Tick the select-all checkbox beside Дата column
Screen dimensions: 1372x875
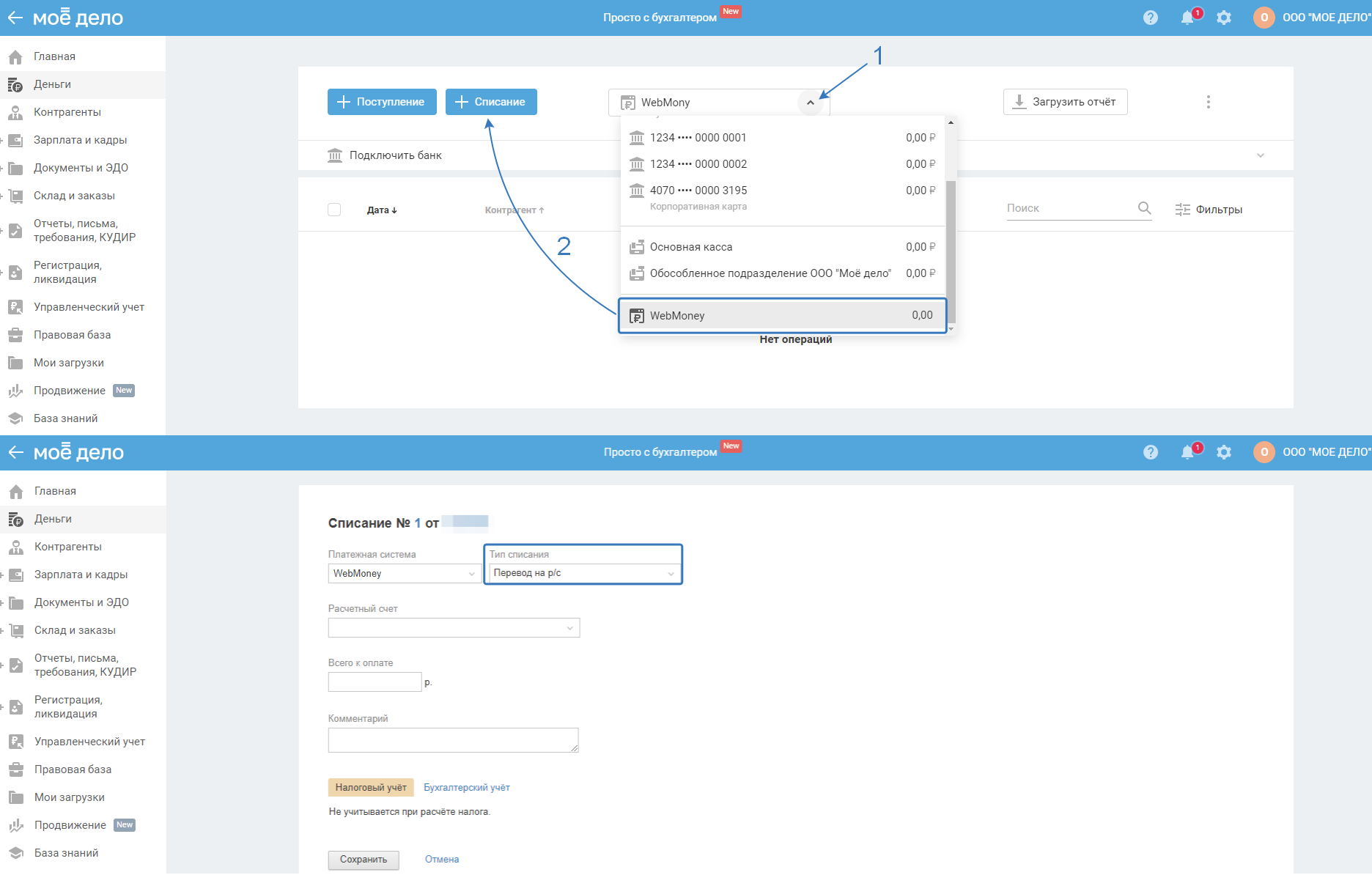pos(334,210)
